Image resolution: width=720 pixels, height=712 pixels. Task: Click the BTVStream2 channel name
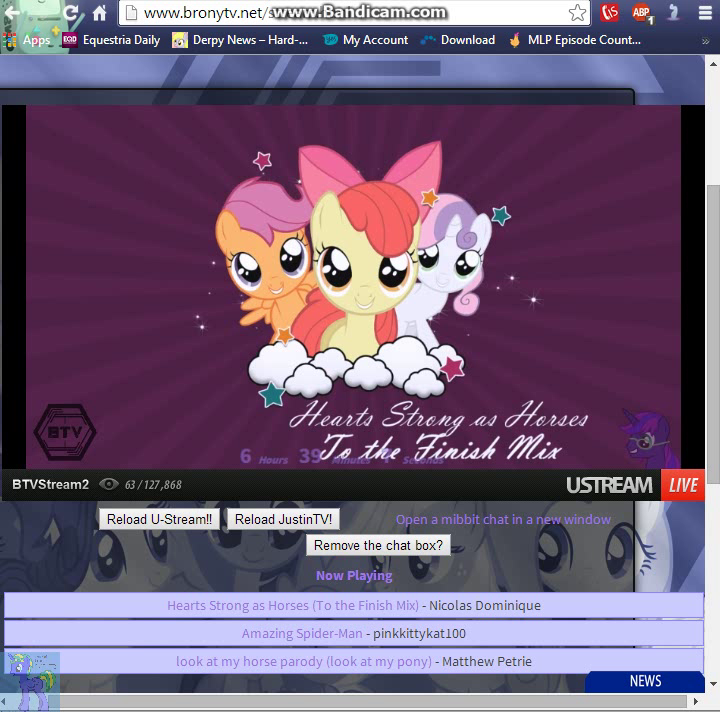51,485
